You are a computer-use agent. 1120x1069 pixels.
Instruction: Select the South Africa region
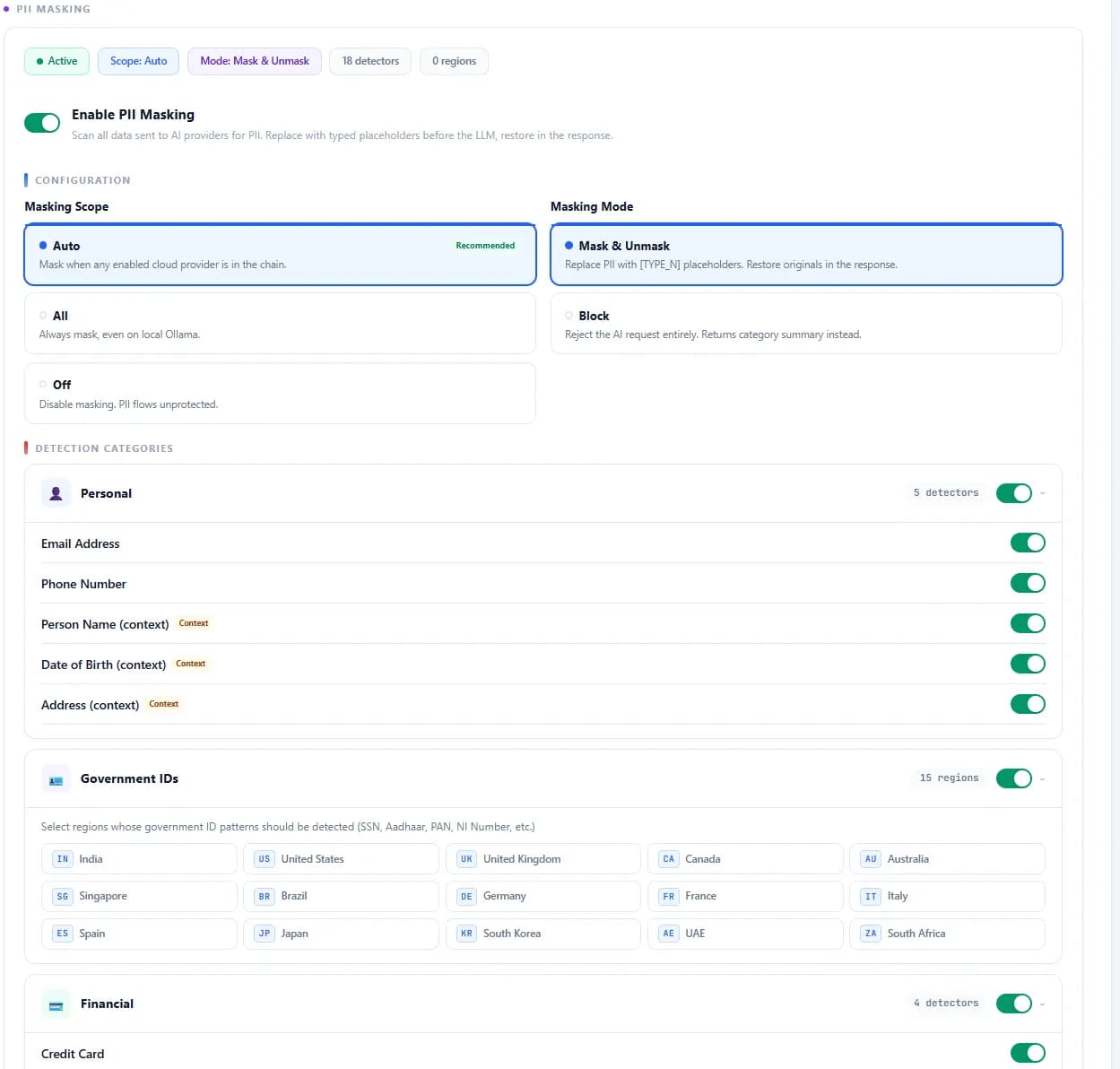click(947, 934)
